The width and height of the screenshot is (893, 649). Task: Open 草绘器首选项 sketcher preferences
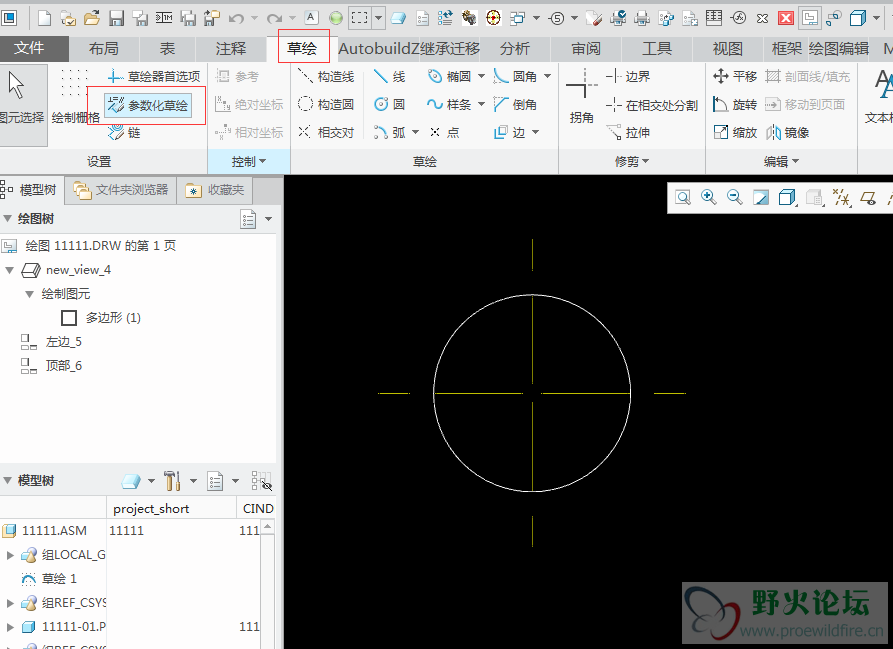coord(154,76)
